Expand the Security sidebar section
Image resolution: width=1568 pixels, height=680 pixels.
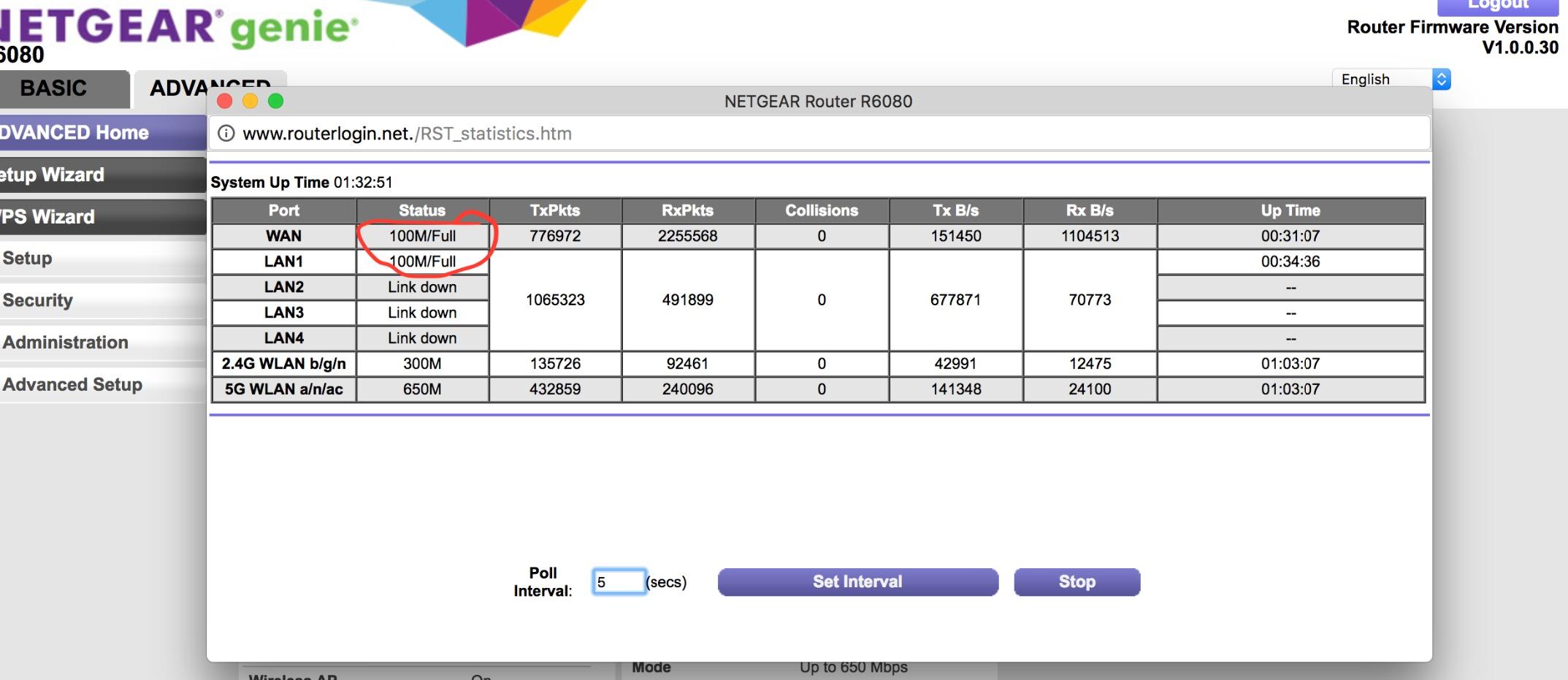click(102, 300)
